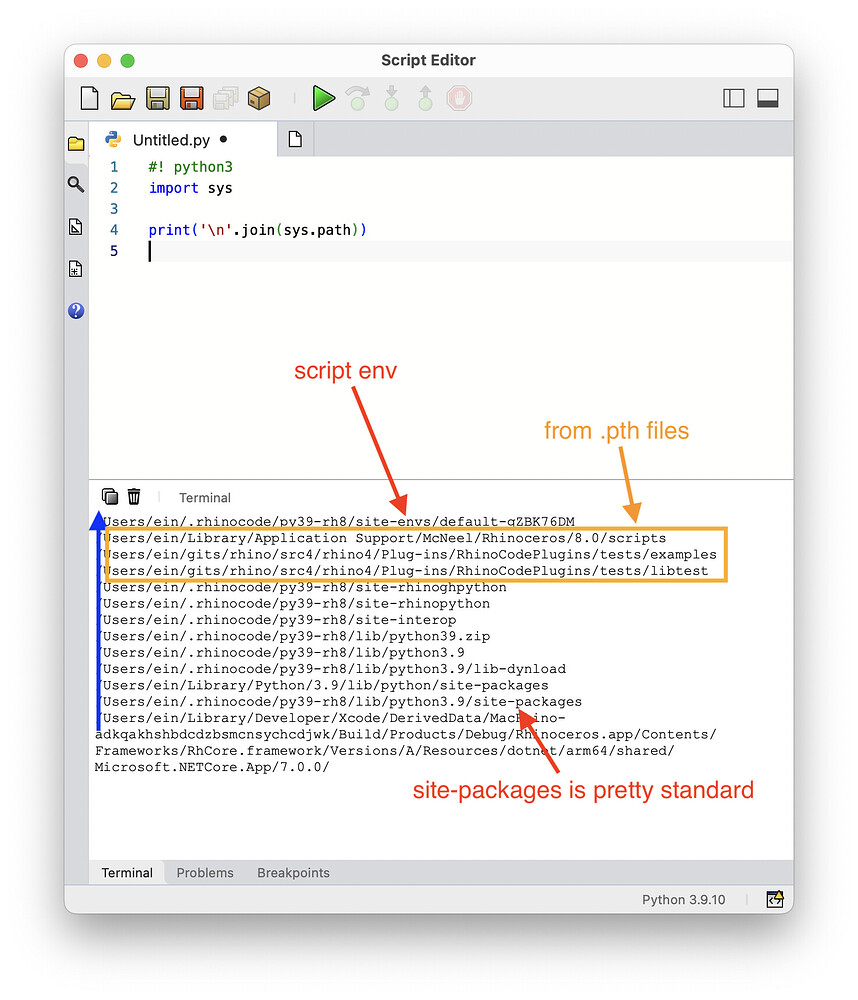Open the package manager box icon

click(258, 98)
